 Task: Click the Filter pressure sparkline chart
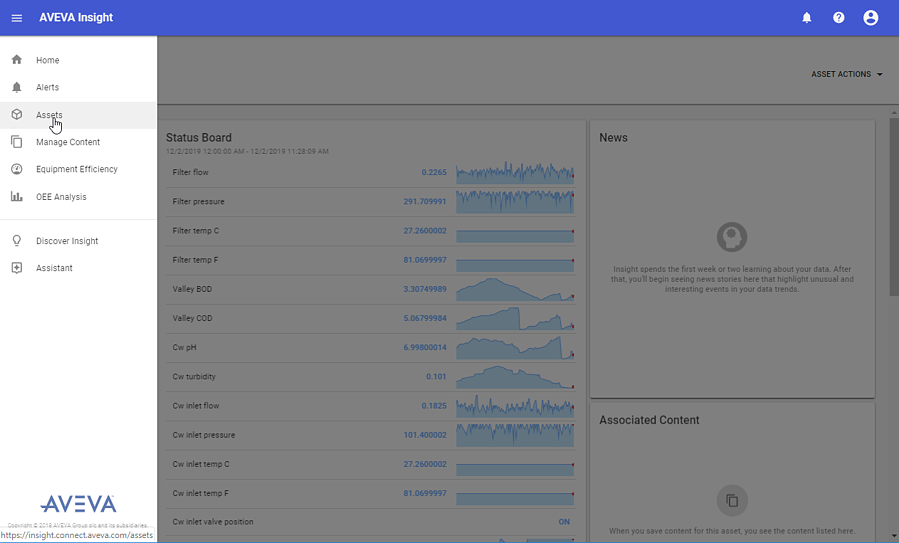514,202
